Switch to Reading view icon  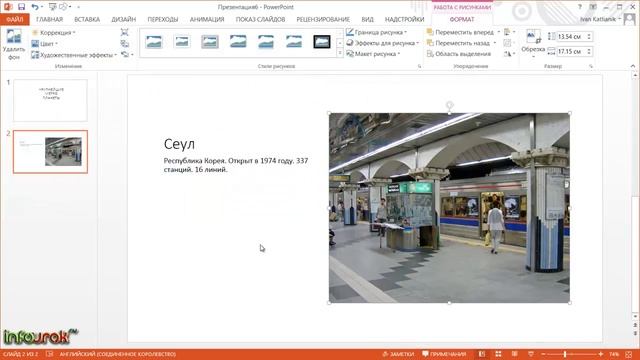tap(514, 354)
